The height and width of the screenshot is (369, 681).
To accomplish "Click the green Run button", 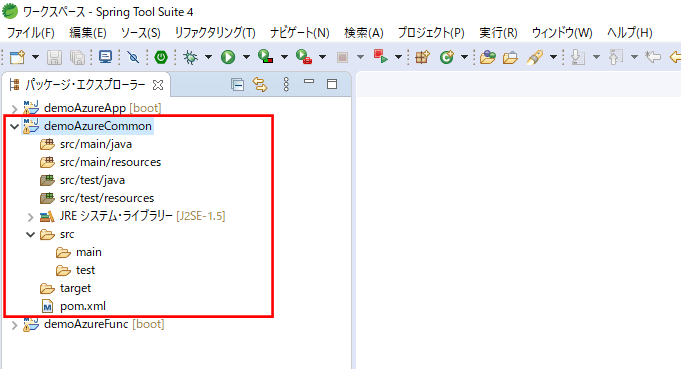I will pos(228,57).
